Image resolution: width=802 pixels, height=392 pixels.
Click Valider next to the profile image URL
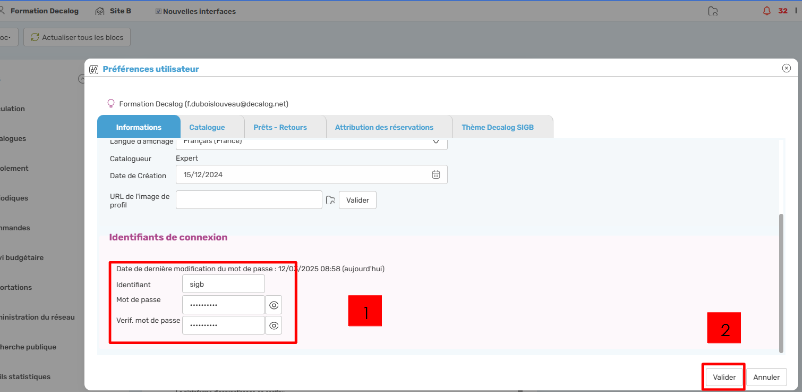358,200
